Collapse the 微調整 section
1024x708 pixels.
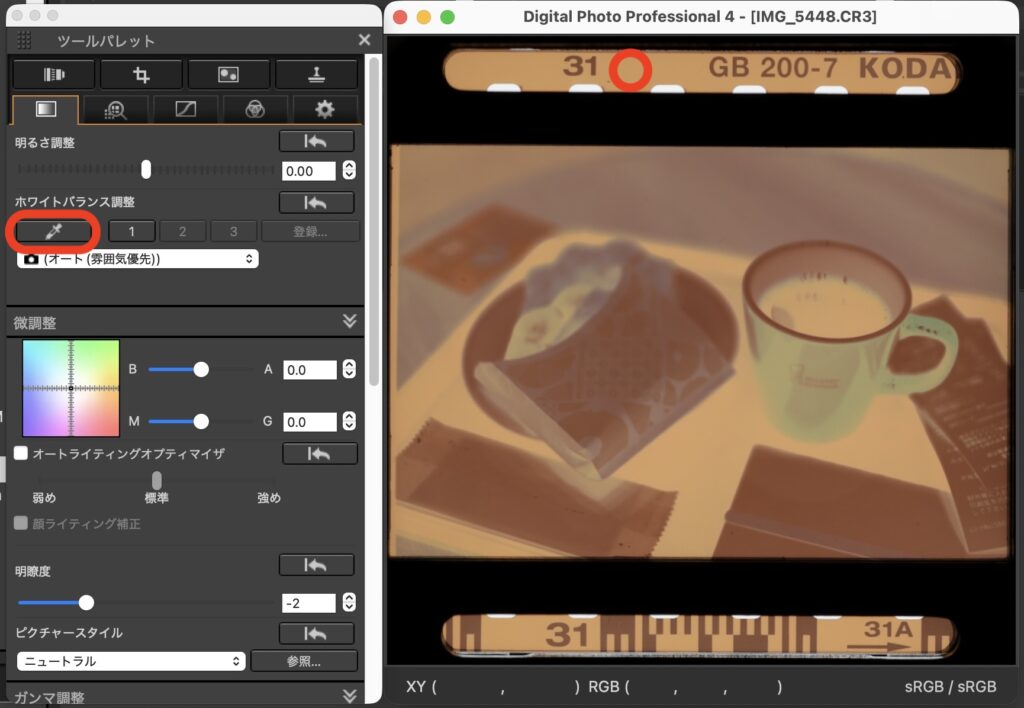pyautogui.click(x=349, y=321)
